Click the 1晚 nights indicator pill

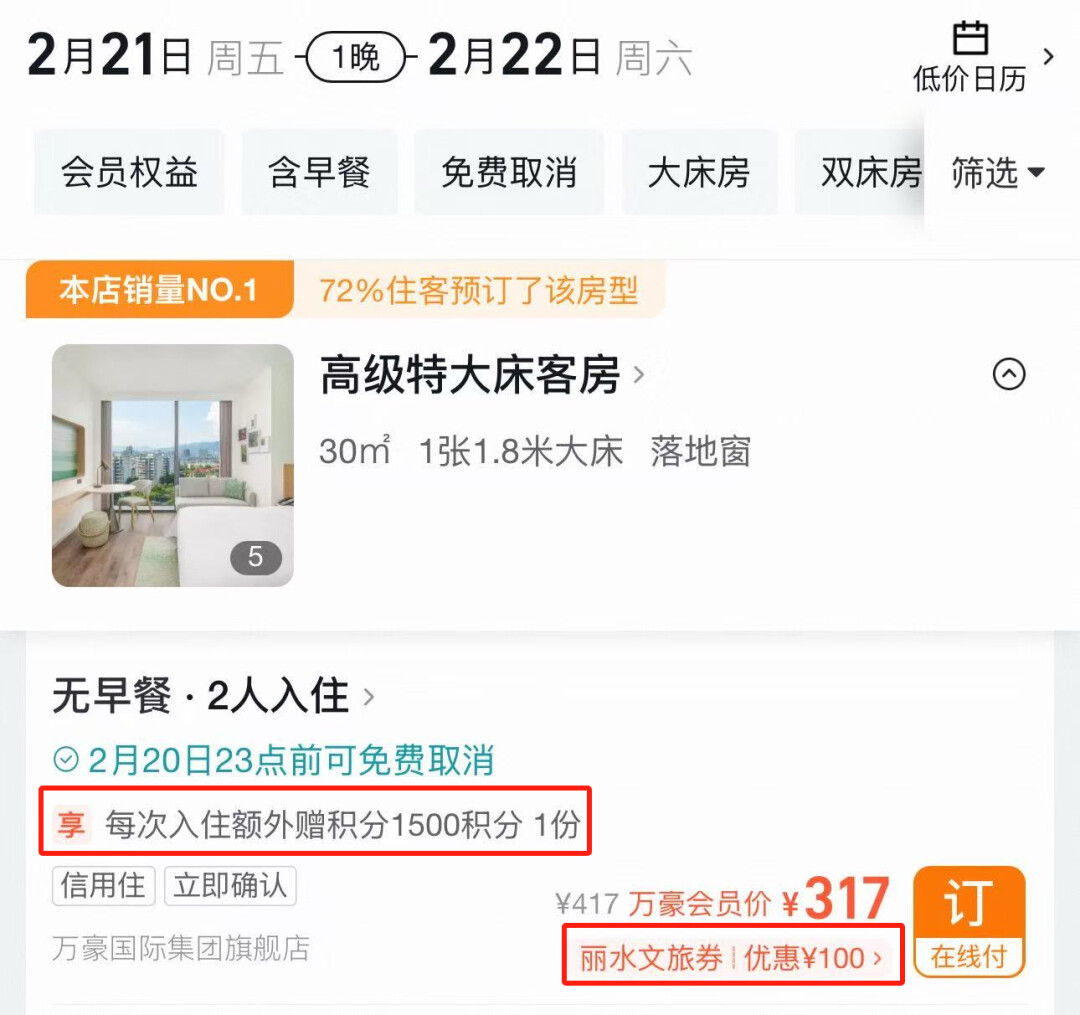355,56
